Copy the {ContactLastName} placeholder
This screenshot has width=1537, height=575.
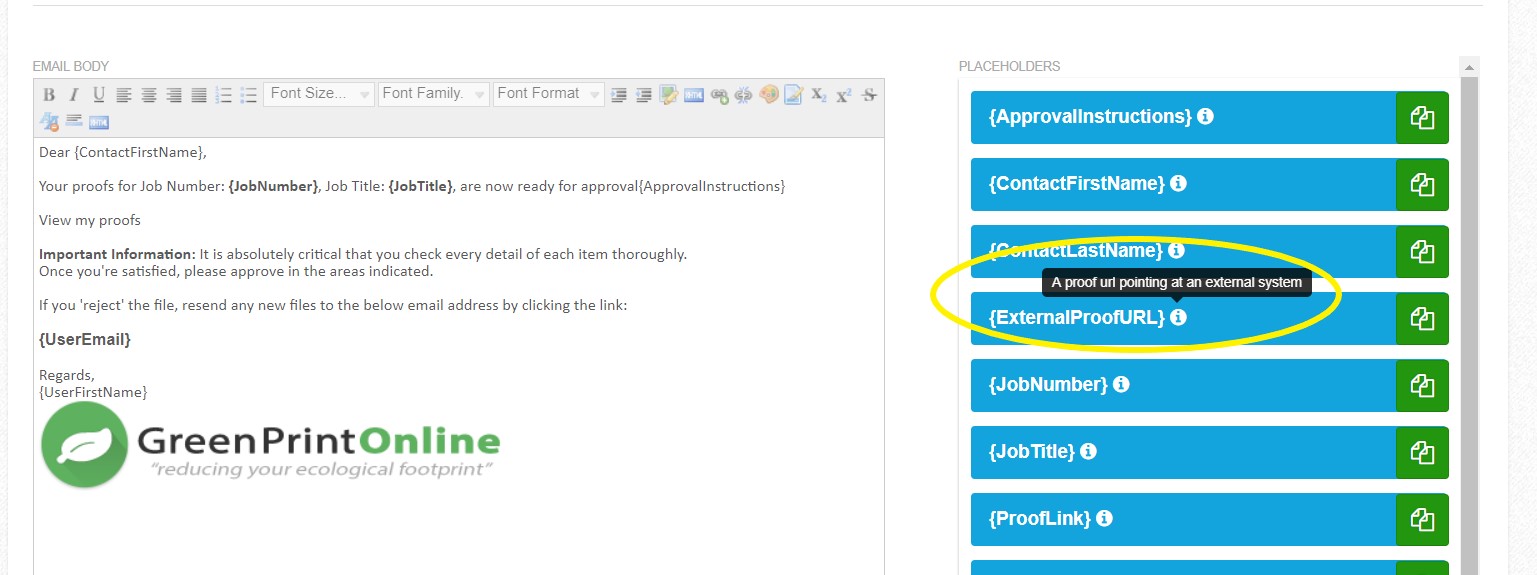point(1422,251)
